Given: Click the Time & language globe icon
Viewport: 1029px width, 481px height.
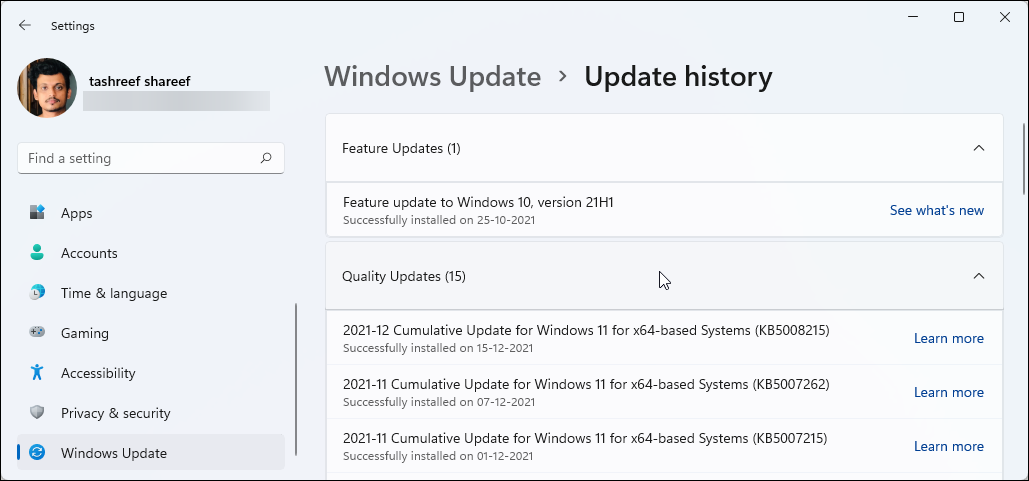Looking at the screenshot, I should click(x=38, y=293).
